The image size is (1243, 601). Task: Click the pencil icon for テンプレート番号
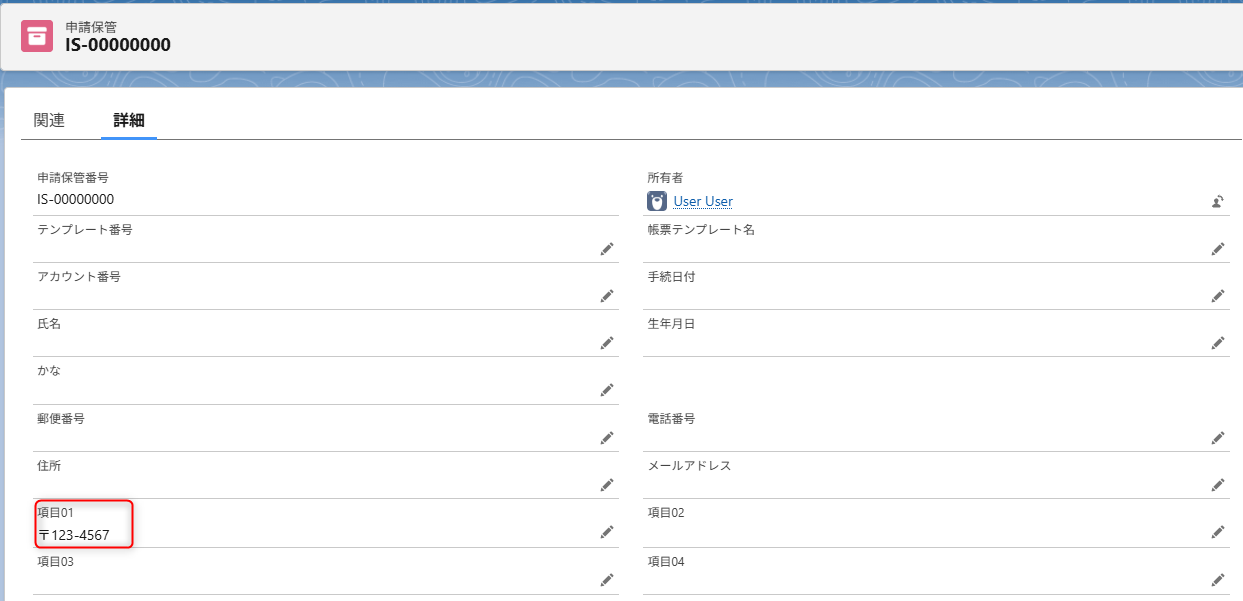click(x=606, y=249)
